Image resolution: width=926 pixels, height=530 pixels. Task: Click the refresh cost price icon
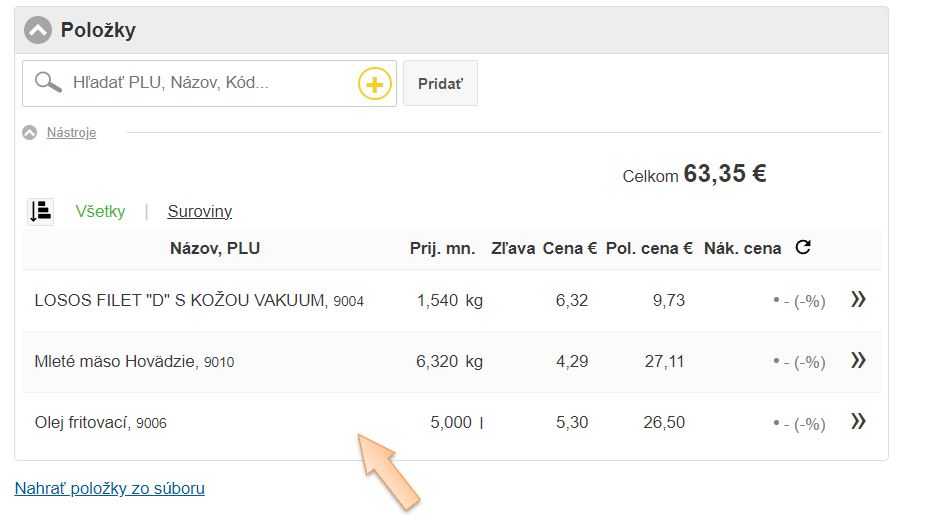pyautogui.click(x=802, y=248)
